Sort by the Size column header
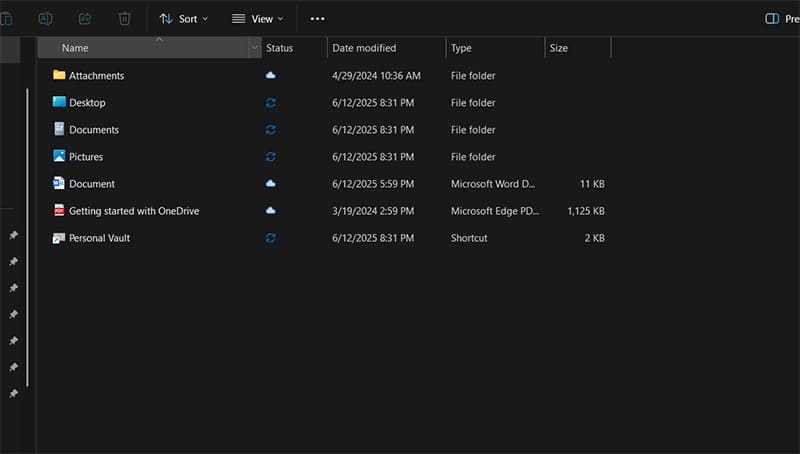This screenshot has height=454, width=800. point(560,48)
